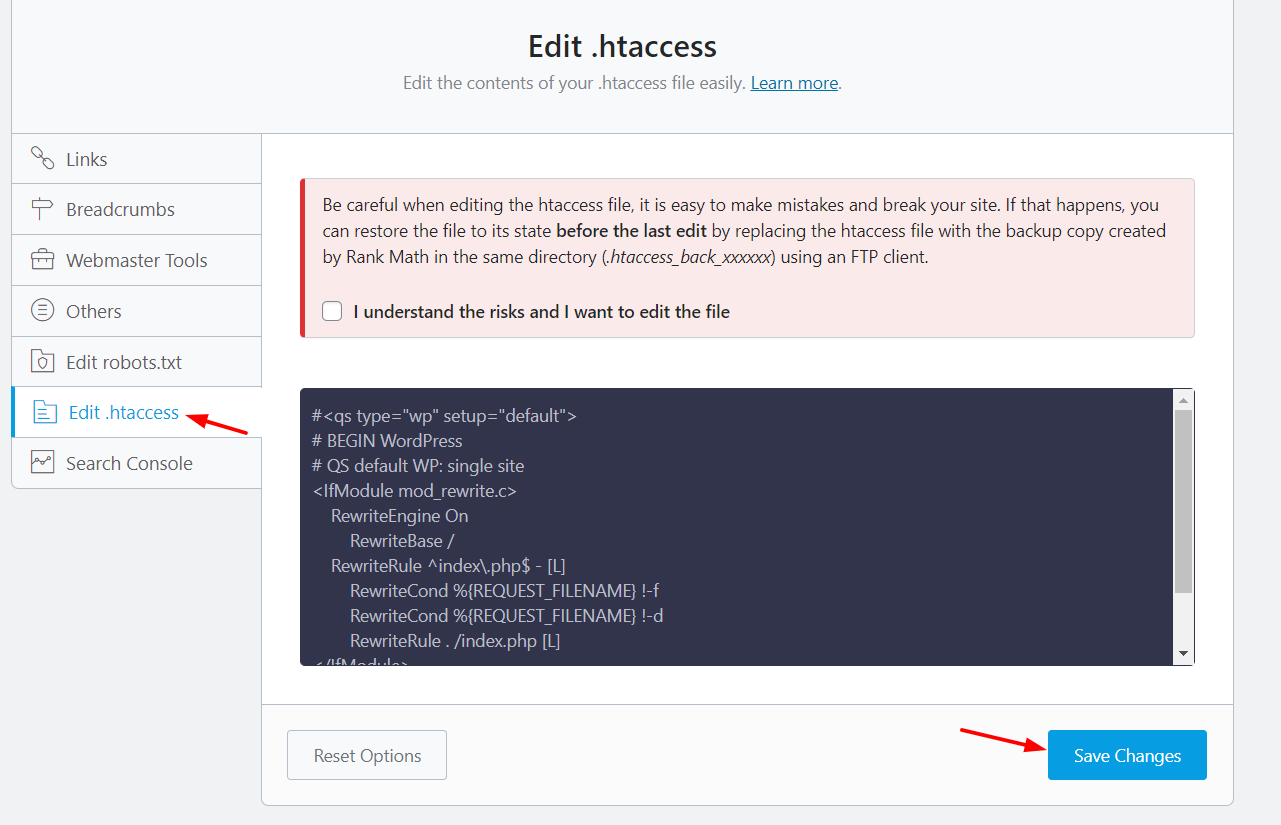Click the 'I understand the risks' label text

pos(542,312)
